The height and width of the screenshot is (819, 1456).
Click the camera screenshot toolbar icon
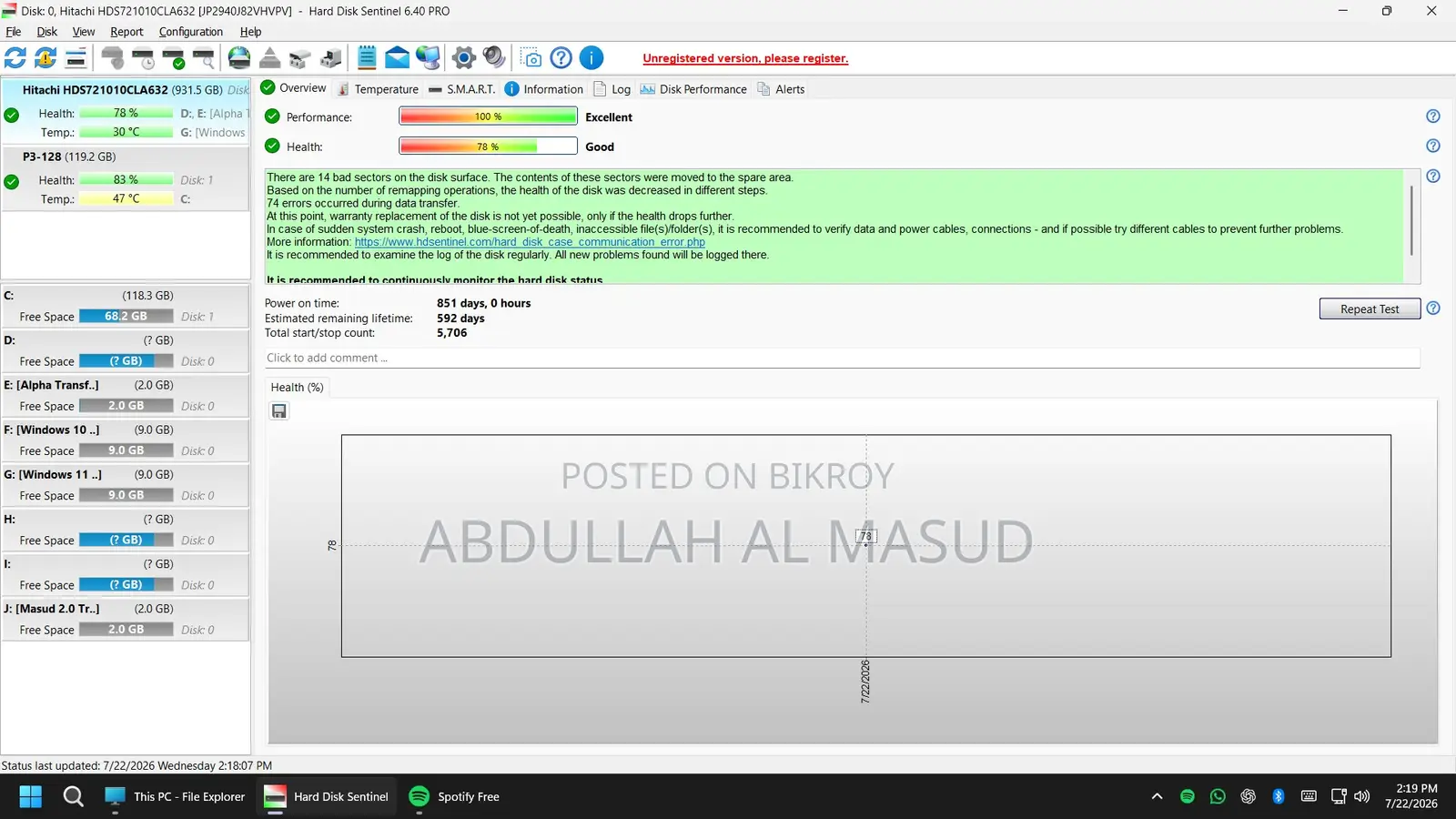tap(531, 58)
